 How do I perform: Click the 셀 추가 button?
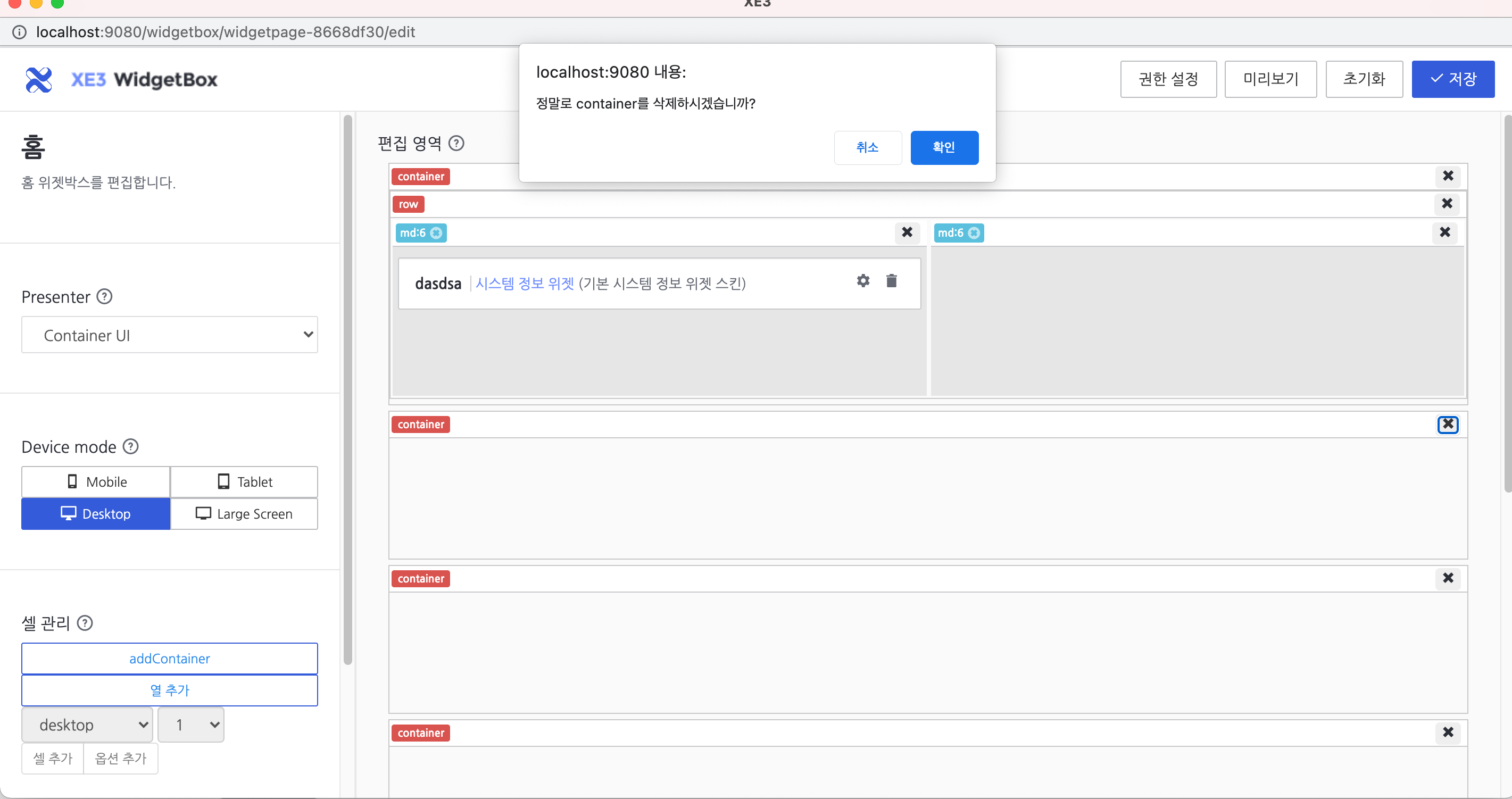point(52,759)
